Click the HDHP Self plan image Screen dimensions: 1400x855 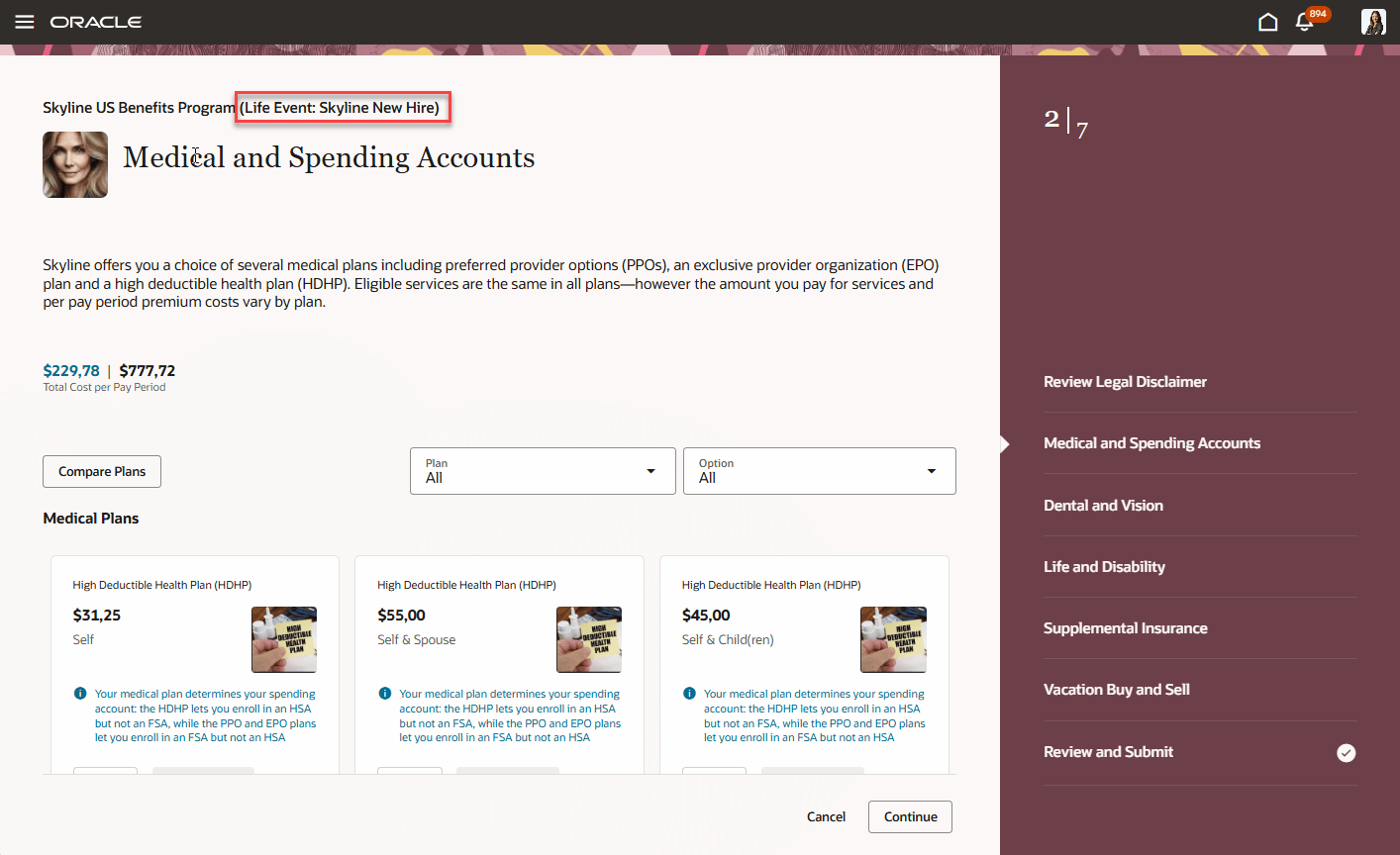coord(284,639)
